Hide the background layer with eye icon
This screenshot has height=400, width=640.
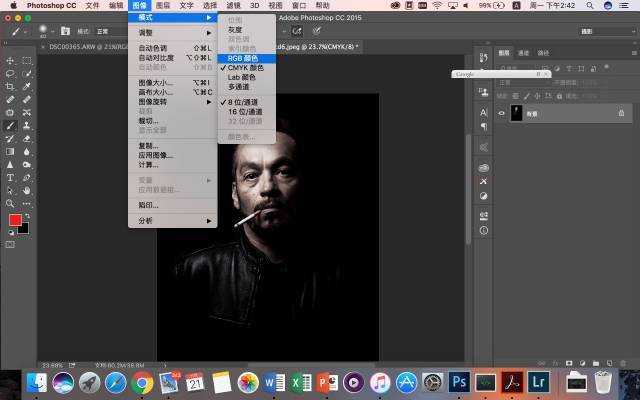[502, 114]
